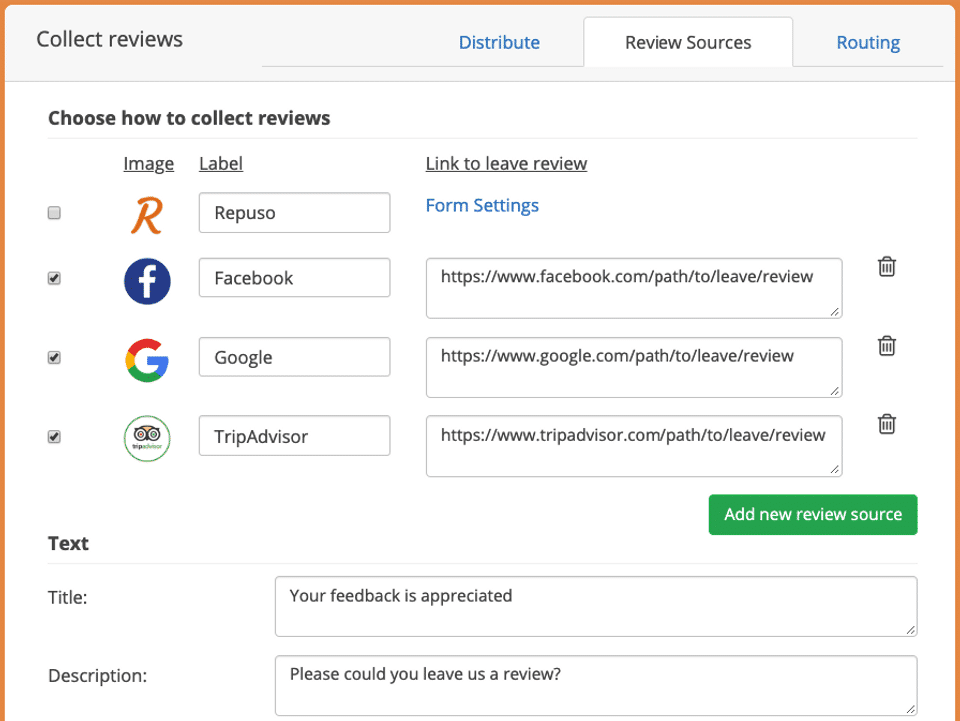Uncheck the Facebook review source
Screen dimensions: 960x721
click(55, 279)
